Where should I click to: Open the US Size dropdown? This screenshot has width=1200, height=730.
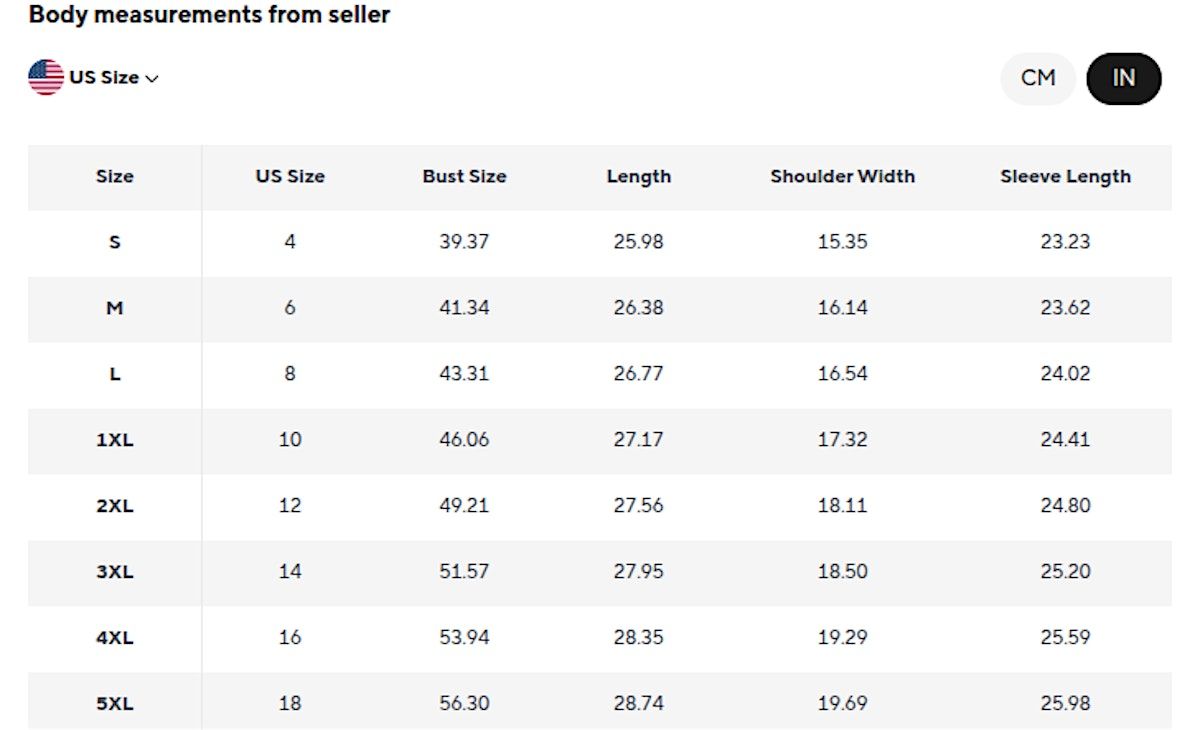pyautogui.click(x=104, y=78)
